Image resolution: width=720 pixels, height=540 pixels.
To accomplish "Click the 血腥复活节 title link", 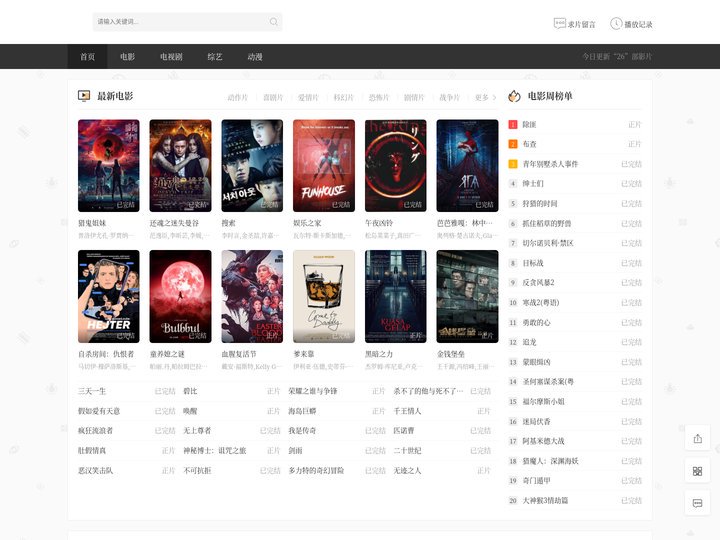I will click(x=239, y=354).
